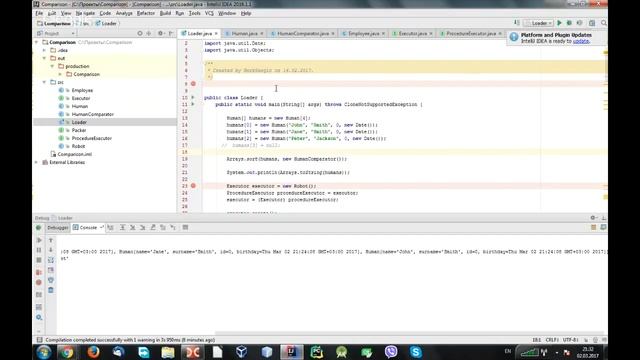Viewport: 640px width, 360px height.
Task: Open Skype from Windows taskbar
Action: click(x=416, y=352)
